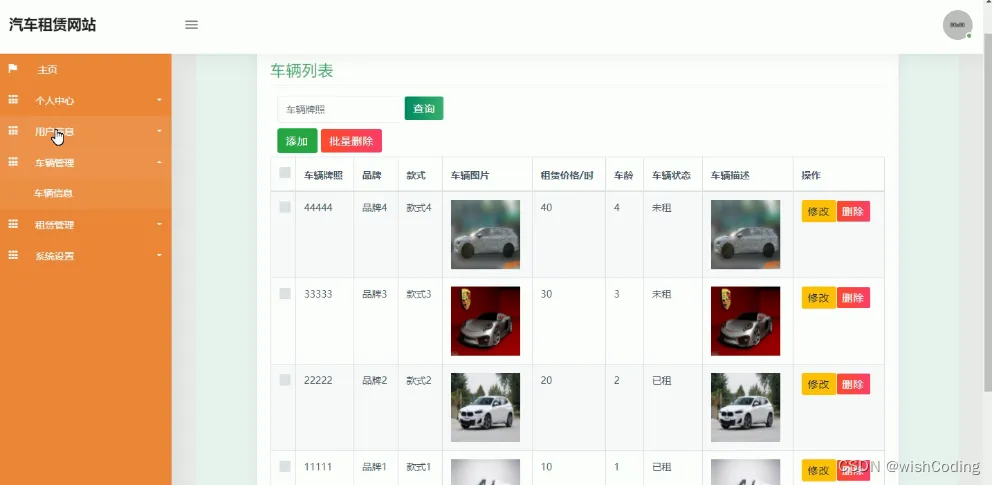
Task: Check the row checkbox for plate 44444
Action: click(x=285, y=207)
